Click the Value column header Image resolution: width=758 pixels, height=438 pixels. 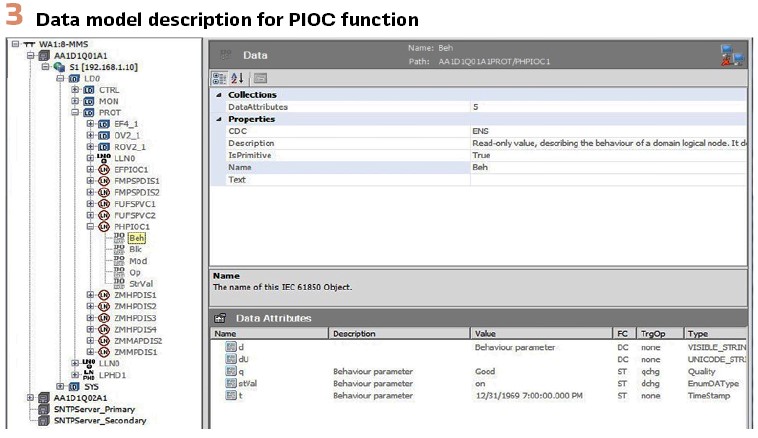540,333
